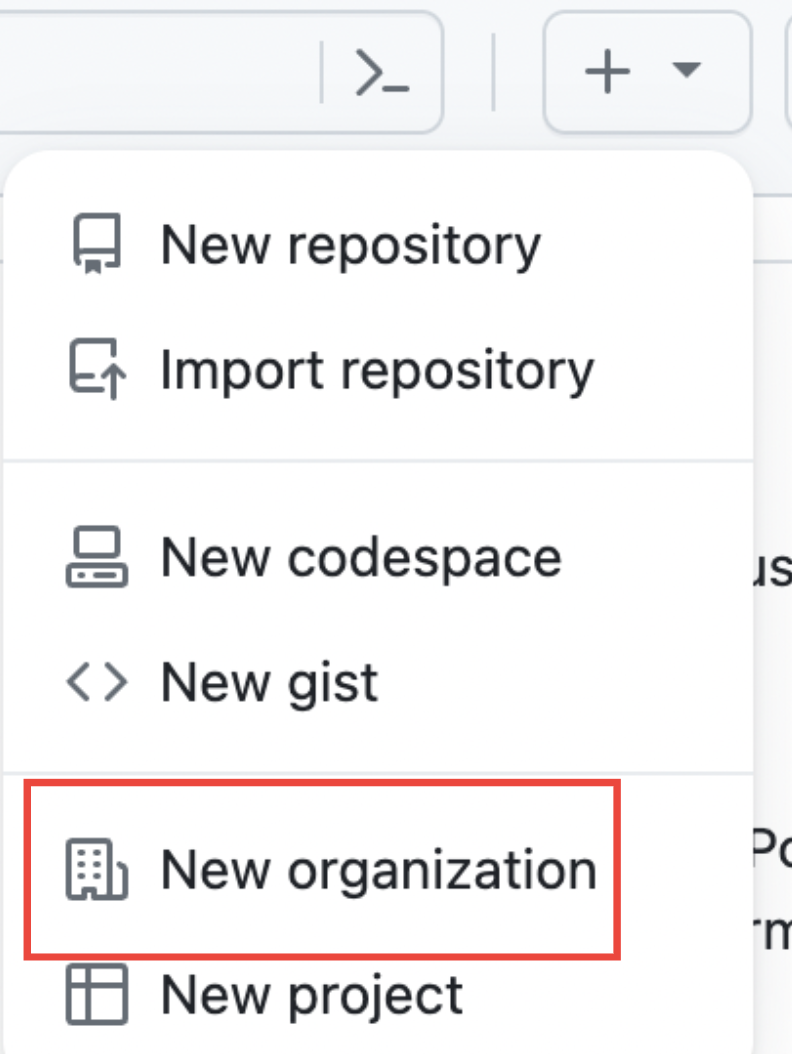The width and height of the screenshot is (792, 1054).
Task: Click blank menu space right of New project
Action: (605, 995)
